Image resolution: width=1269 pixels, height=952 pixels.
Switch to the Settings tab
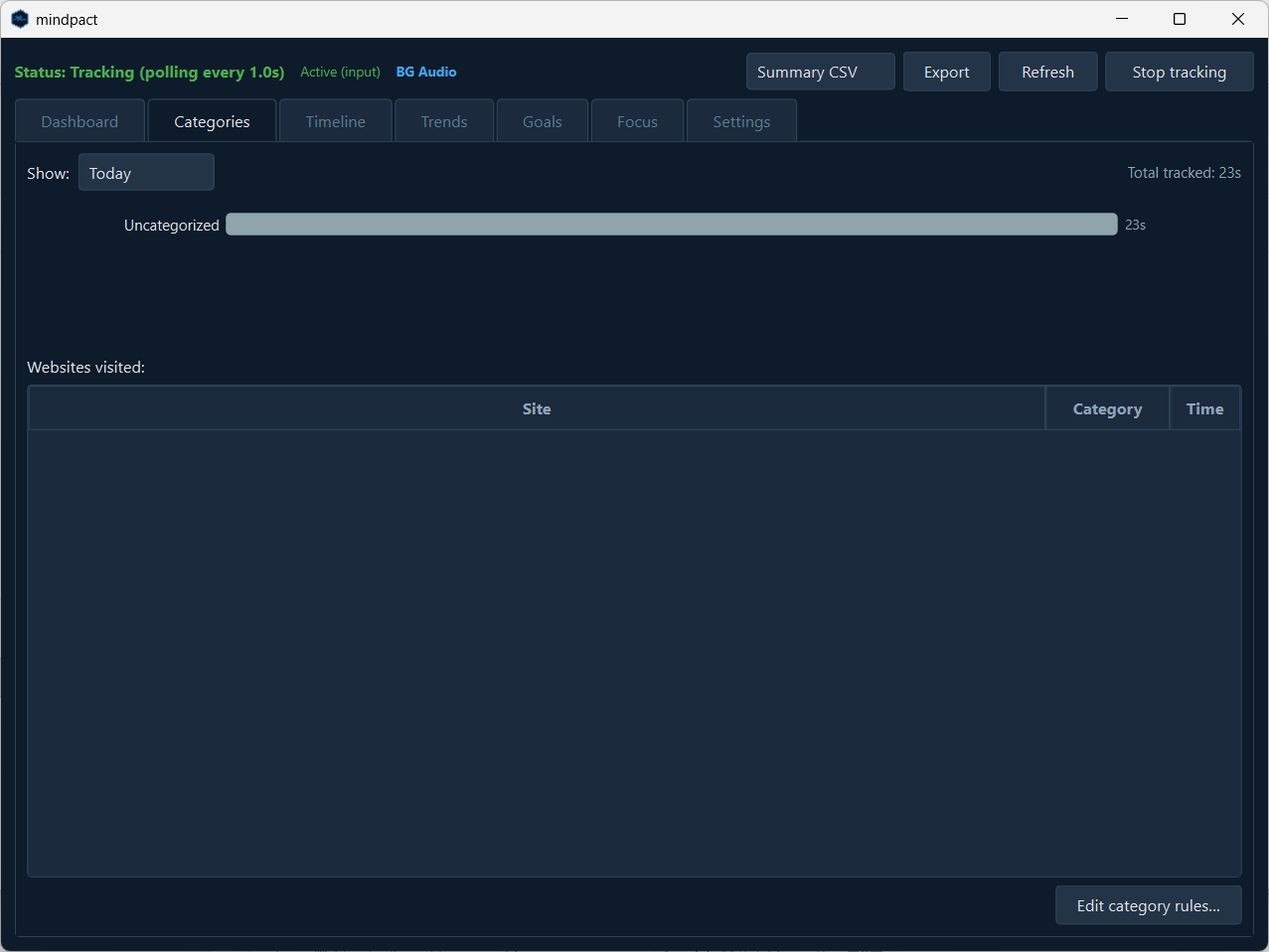(x=741, y=121)
